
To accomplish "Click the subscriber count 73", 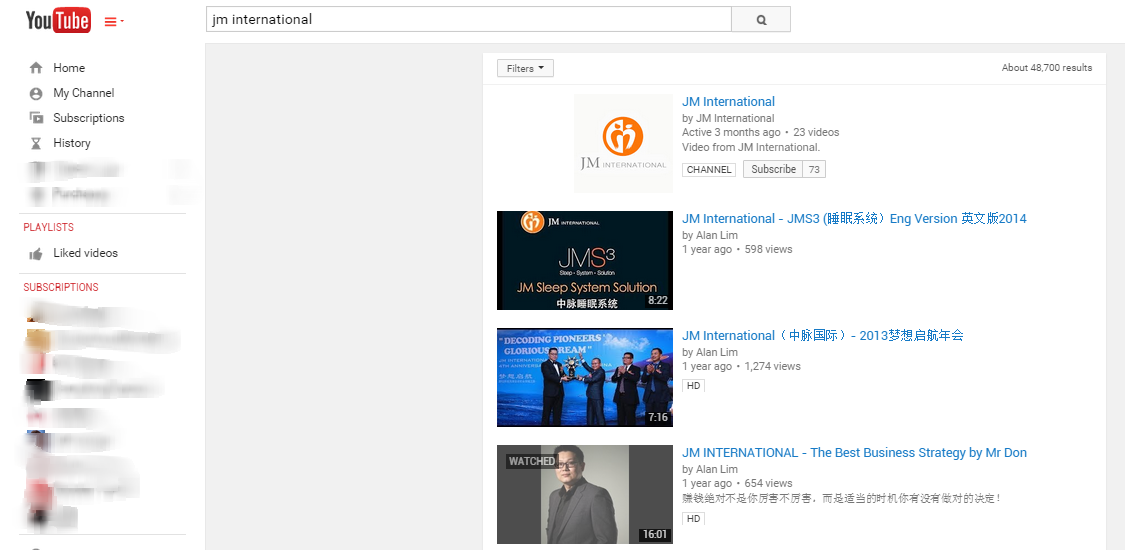I will tap(814, 169).
